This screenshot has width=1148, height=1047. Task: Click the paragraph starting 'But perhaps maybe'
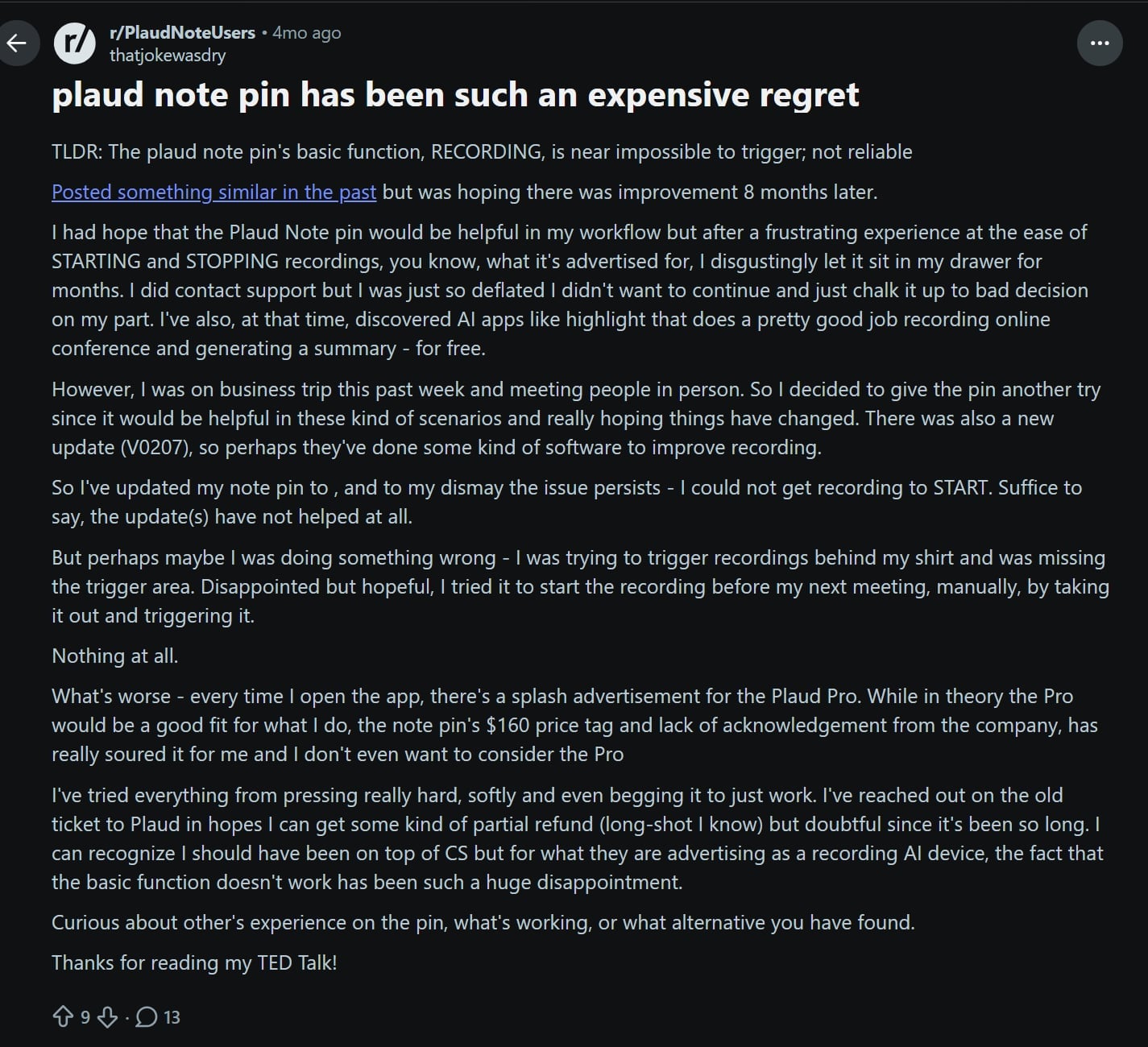click(580, 587)
